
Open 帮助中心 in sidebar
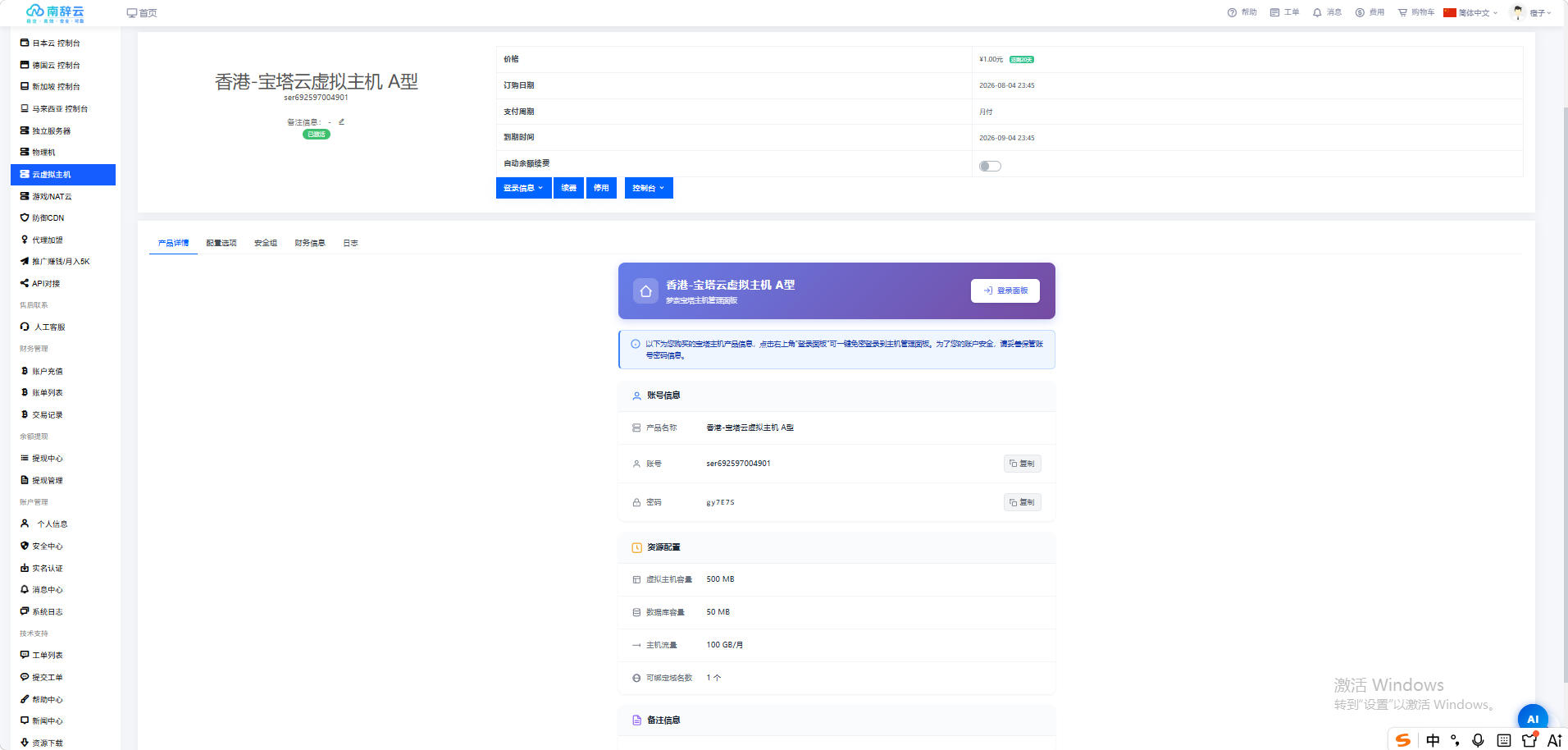pyautogui.click(x=63, y=699)
